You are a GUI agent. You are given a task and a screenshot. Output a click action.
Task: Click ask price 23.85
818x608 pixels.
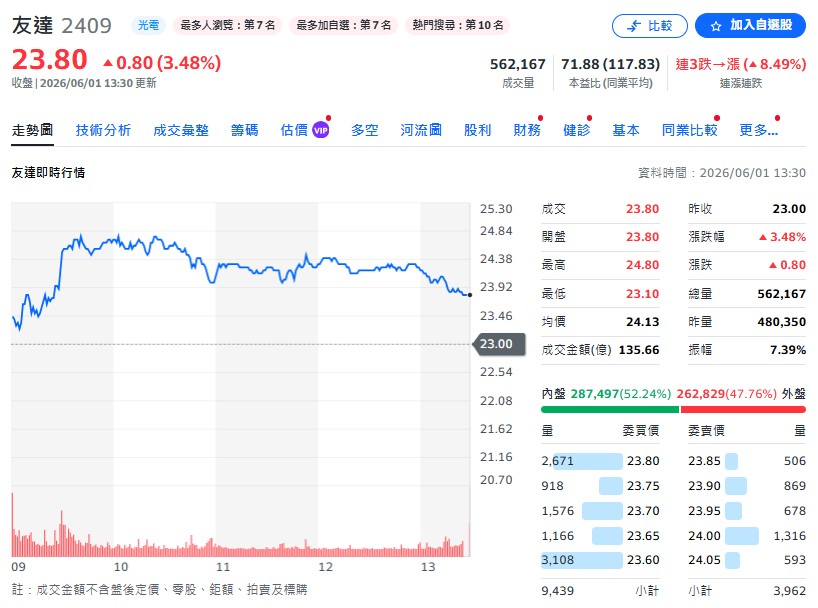pos(704,461)
